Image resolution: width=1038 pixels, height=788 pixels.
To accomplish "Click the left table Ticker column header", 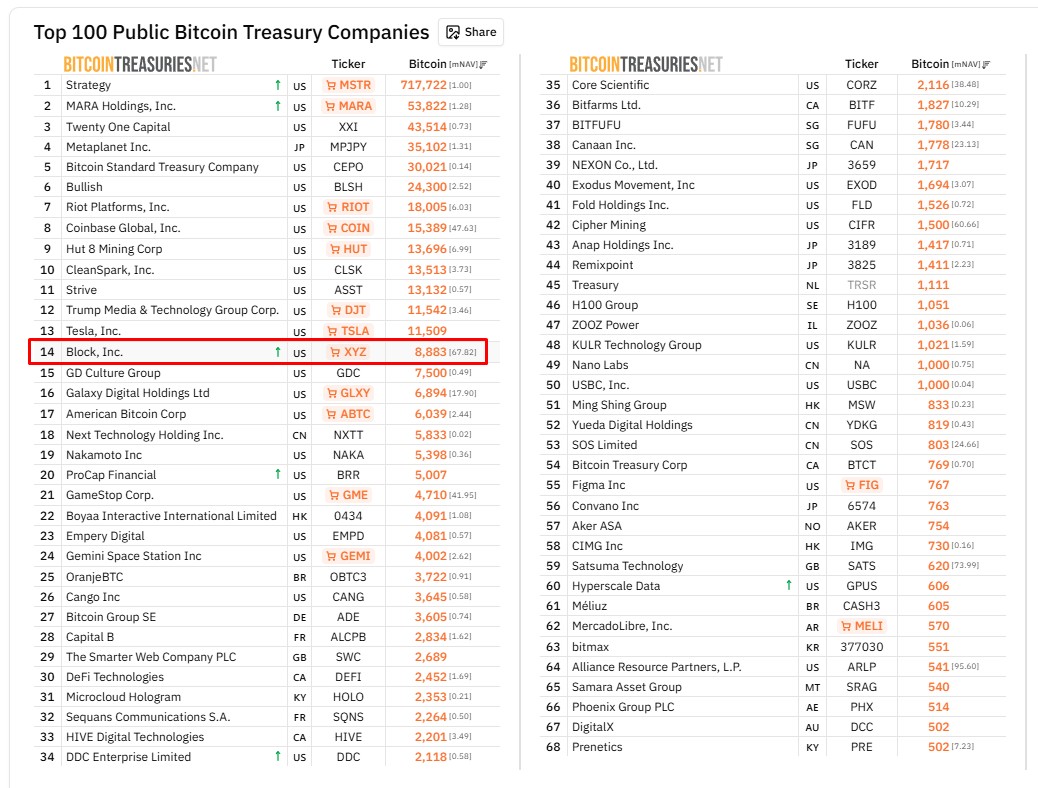I will pyautogui.click(x=348, y=64).
